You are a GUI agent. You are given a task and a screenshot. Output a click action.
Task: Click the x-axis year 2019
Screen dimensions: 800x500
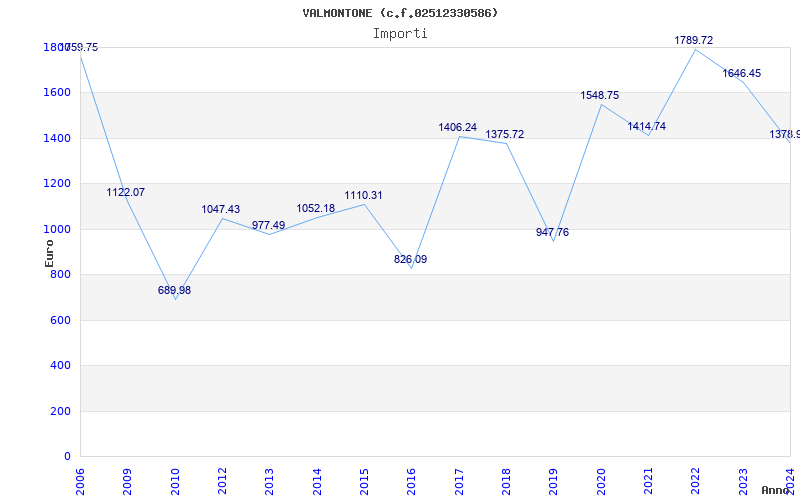tap(553, 482)
